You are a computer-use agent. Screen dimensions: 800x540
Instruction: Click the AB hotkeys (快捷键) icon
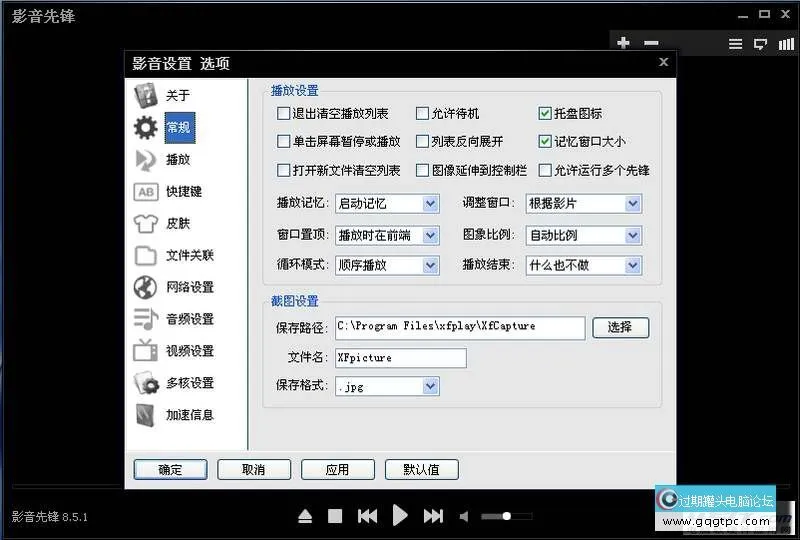pyautogui.click(x=146, y=192)
